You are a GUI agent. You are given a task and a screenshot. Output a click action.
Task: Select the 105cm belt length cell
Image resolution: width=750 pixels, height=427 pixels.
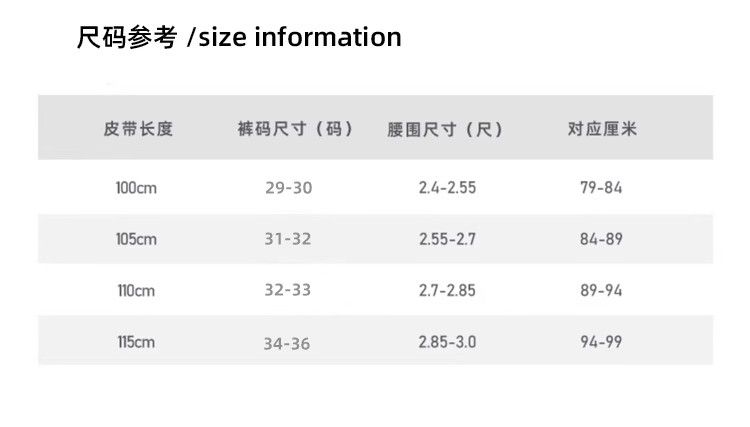(x=136, y=239)
